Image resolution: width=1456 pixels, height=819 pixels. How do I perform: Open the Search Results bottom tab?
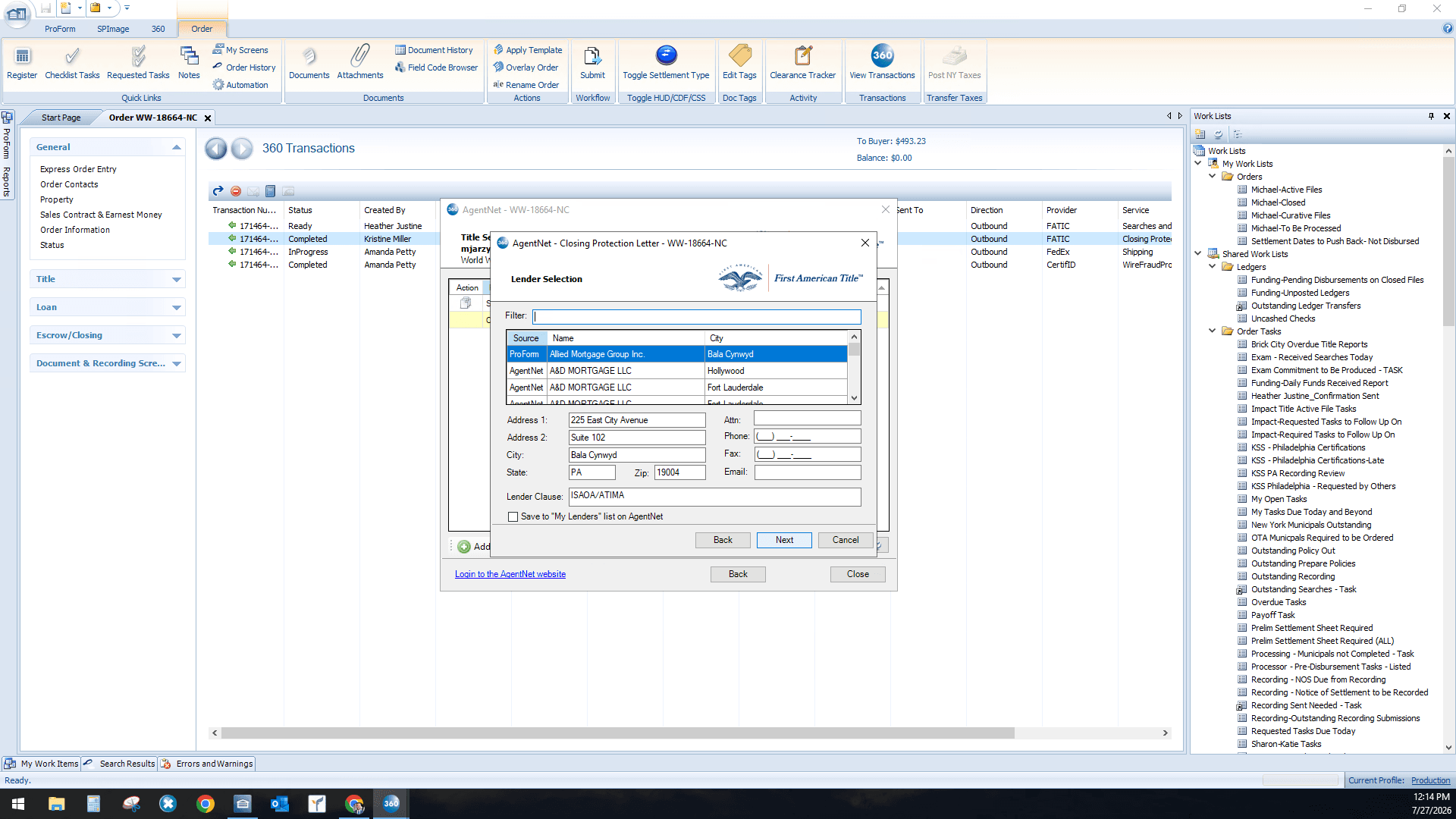pyautogui.click(x=120, y=764)
